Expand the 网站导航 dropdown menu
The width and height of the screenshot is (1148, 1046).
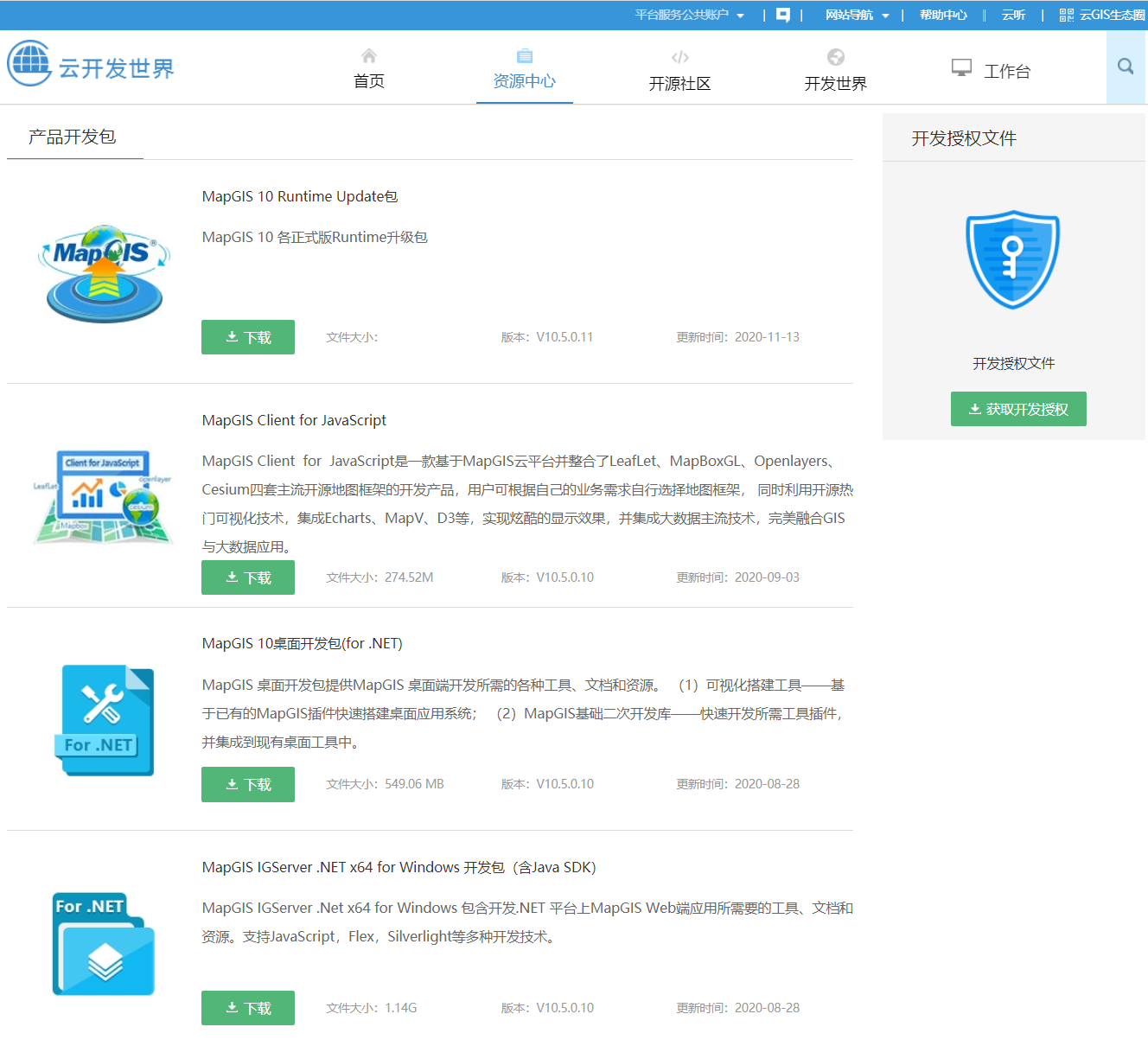click(x=857, y=15)
